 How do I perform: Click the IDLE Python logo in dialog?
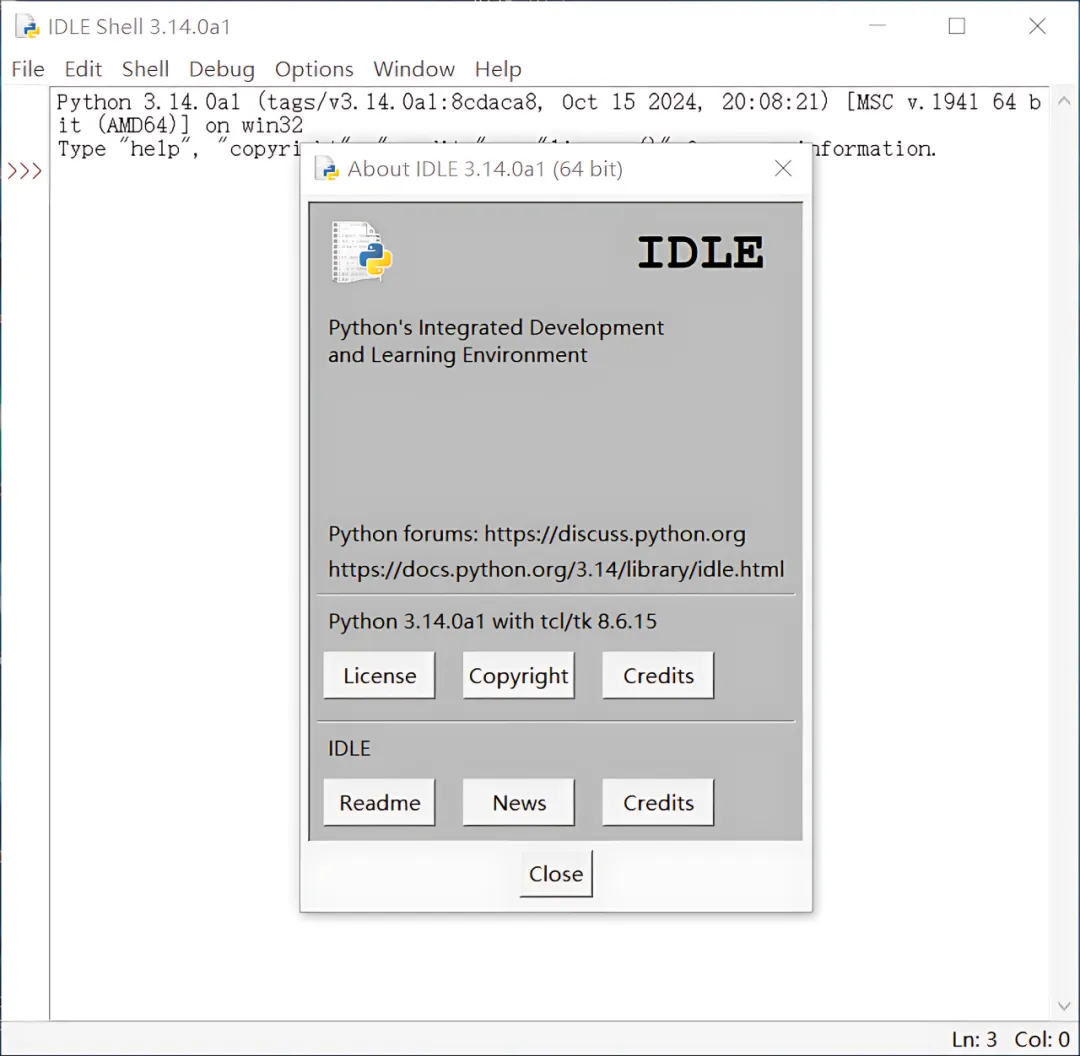pos(362,252)
